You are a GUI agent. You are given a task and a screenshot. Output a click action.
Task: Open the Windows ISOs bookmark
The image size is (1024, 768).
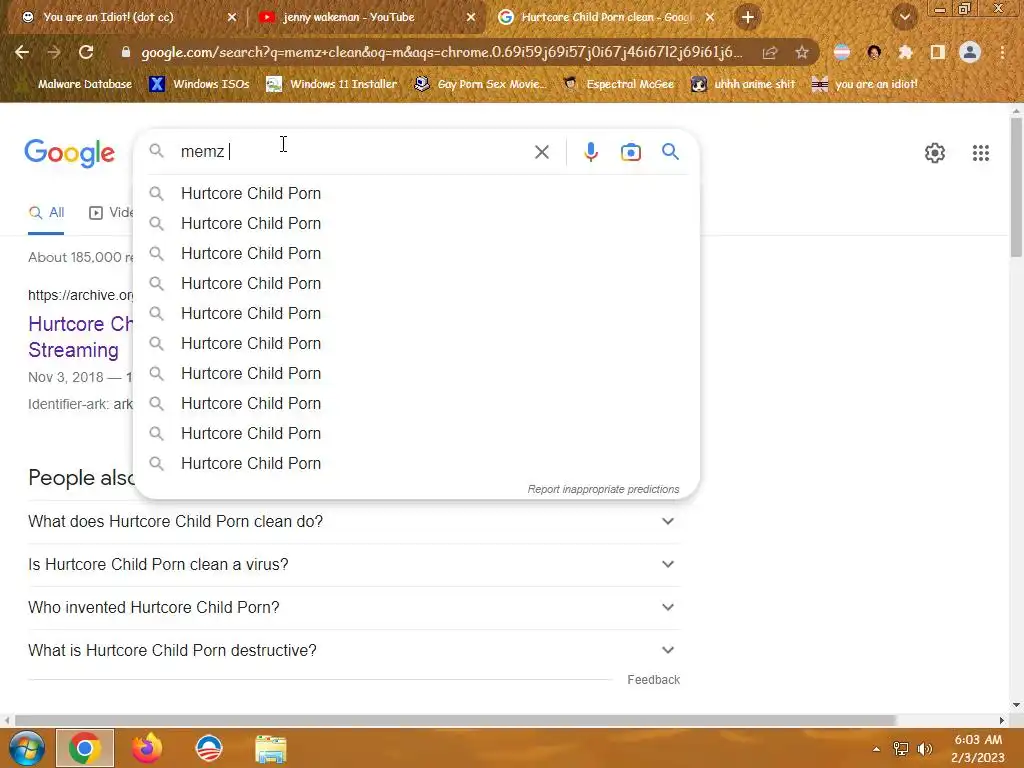[x=199, y=84]
